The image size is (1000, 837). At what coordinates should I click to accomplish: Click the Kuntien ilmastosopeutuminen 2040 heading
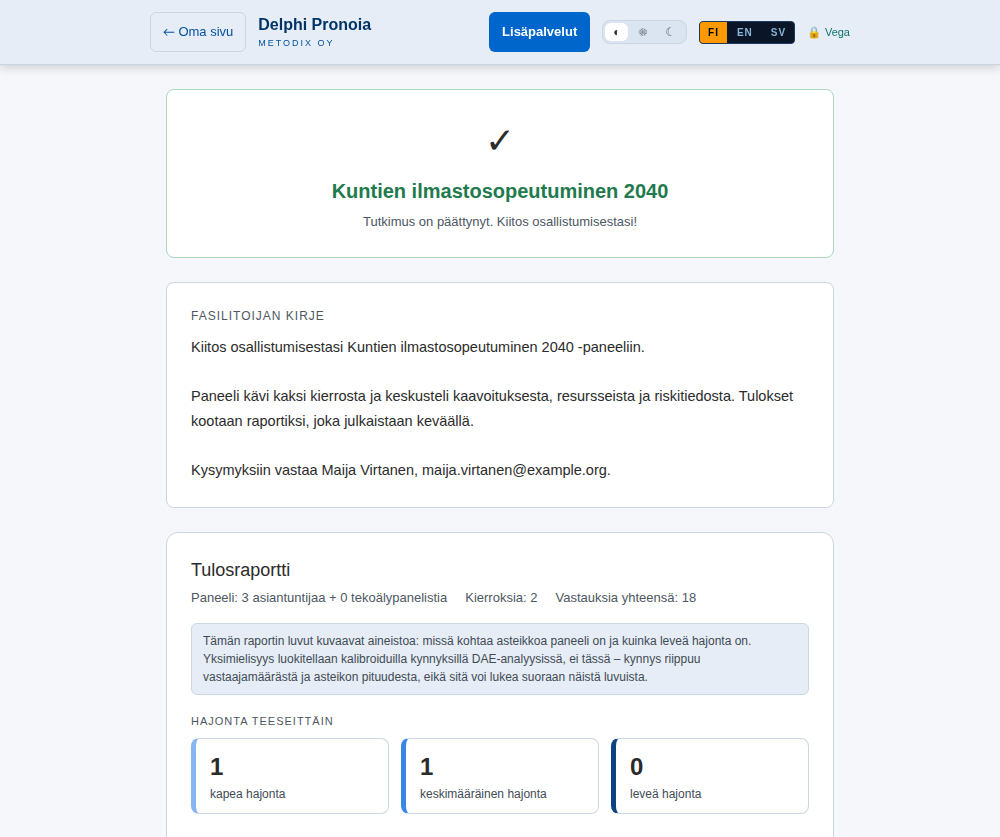(x=500, y=191)
